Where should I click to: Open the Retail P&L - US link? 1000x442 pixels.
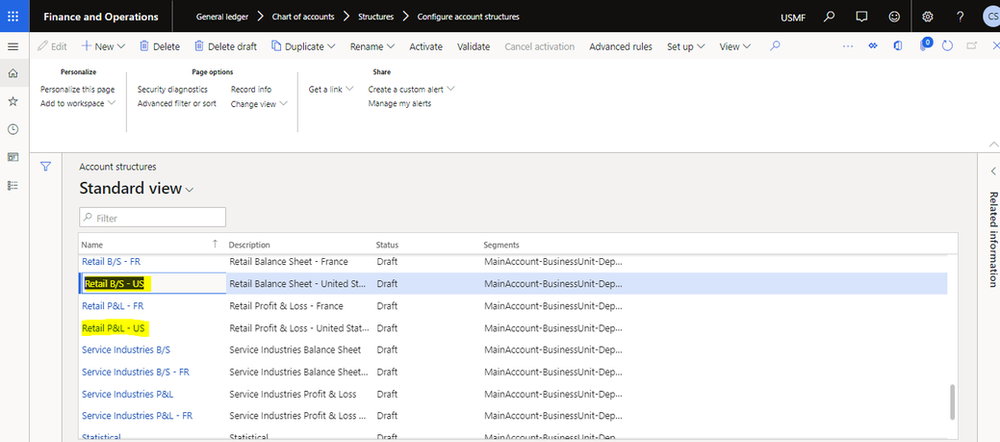pos(114,328)
